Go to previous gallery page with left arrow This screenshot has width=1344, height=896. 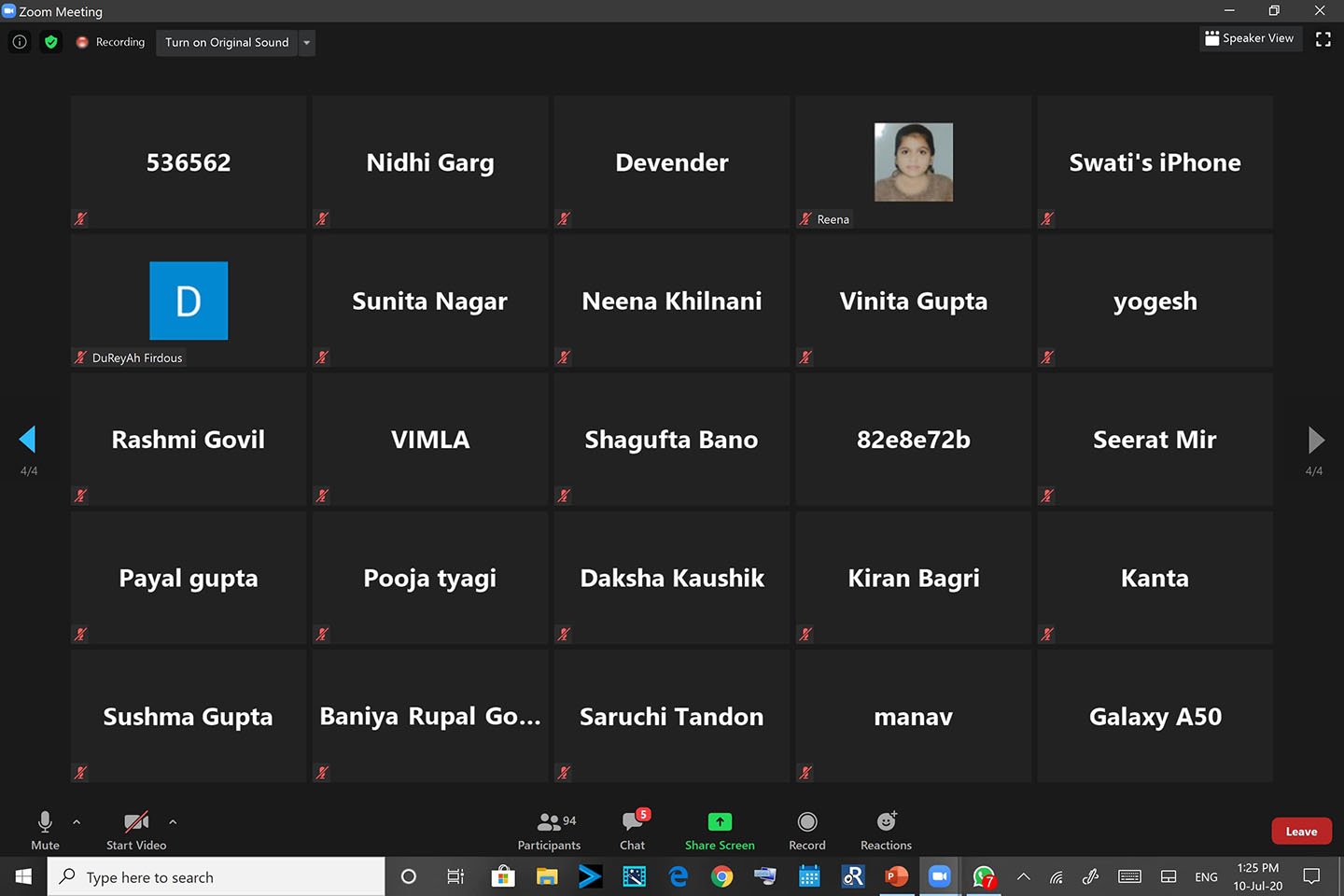pyautogui.click(x=27, y=439)
